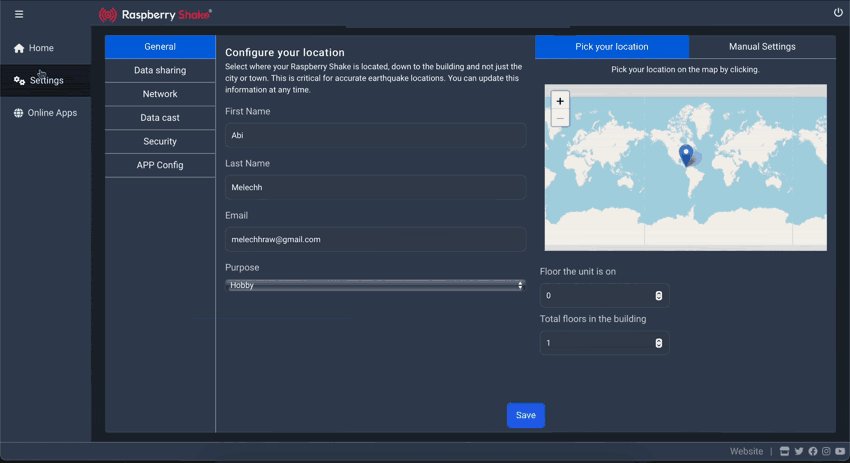Zoom out on the map
The image size is (850, 463).
560,119
